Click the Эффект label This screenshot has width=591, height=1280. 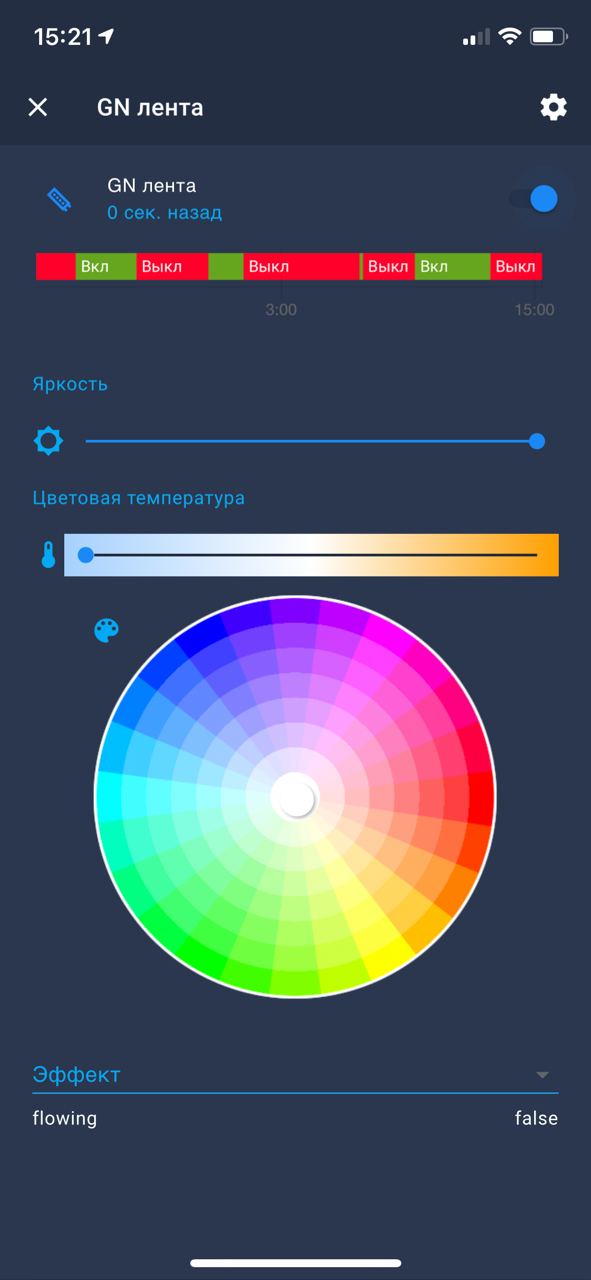pyautogui.click(x=76, y=1075)
